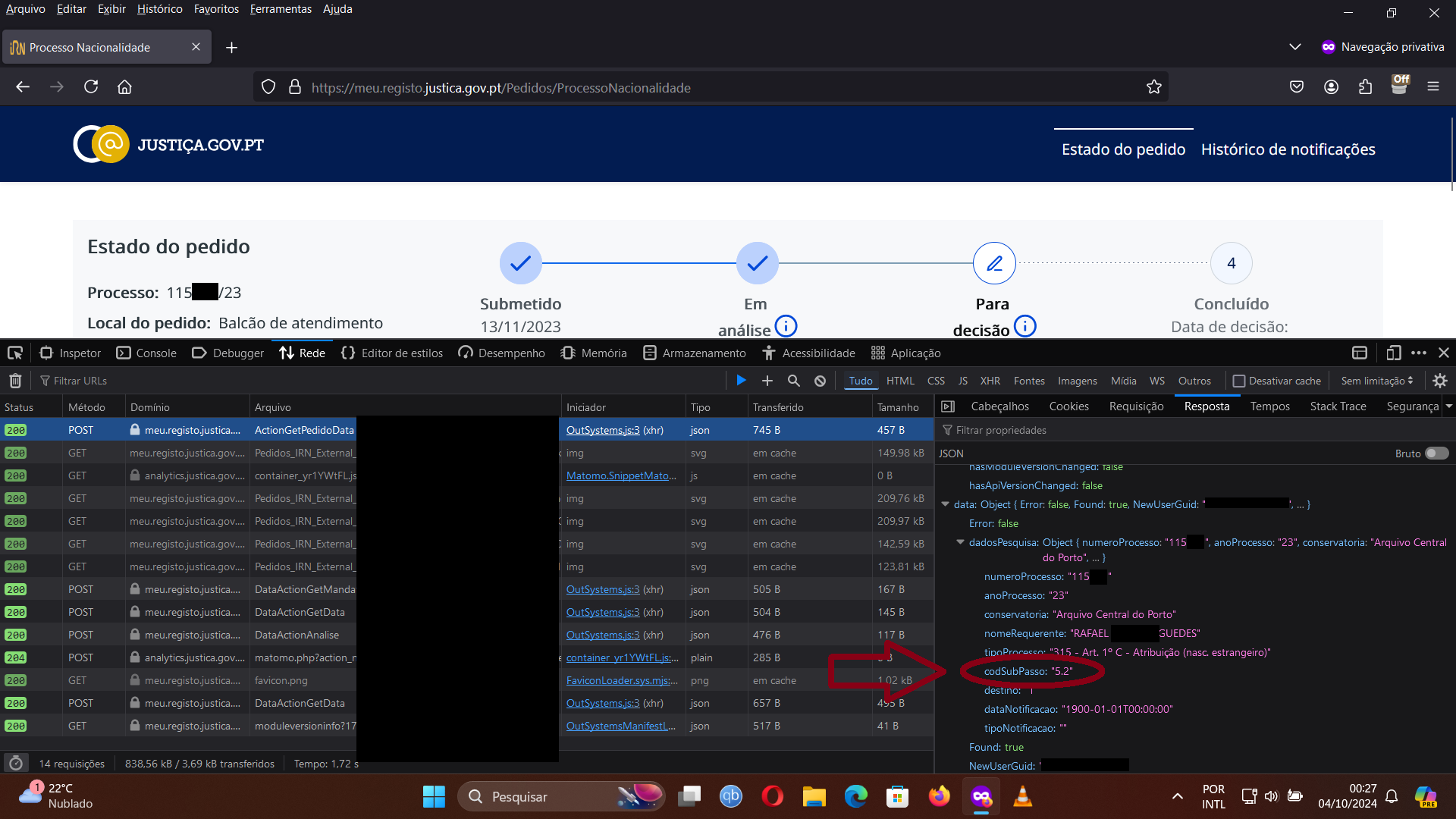Screen dimensions: 1456x819
Task: Open File Explorer from the taskbar
Action: pos(814,797)
